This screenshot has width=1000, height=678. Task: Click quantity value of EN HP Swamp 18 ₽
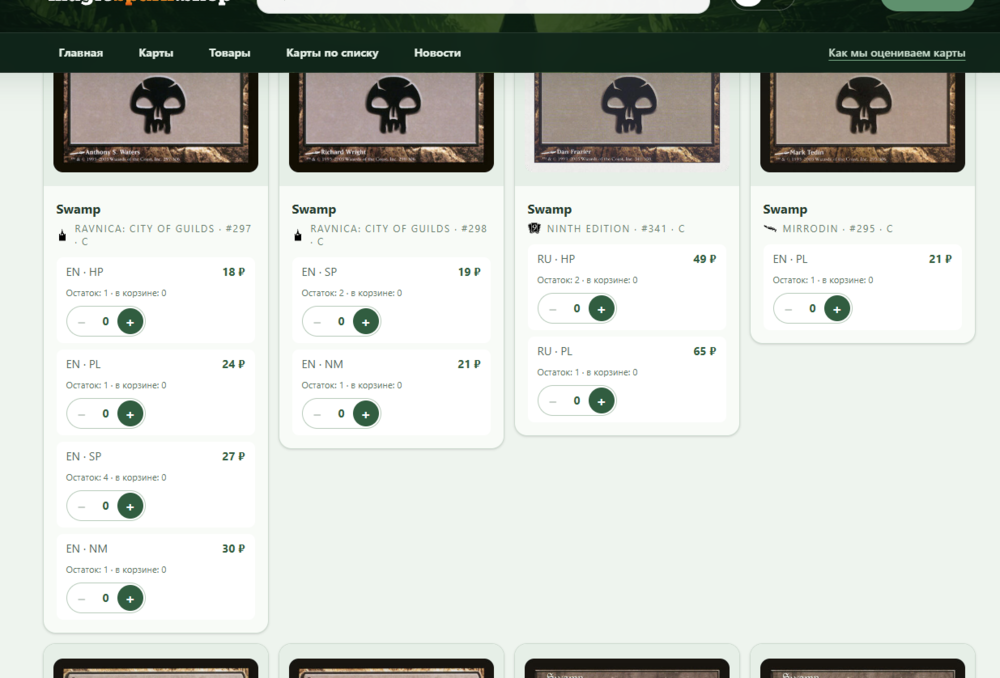pyautogui.click(x=105, y=321)
